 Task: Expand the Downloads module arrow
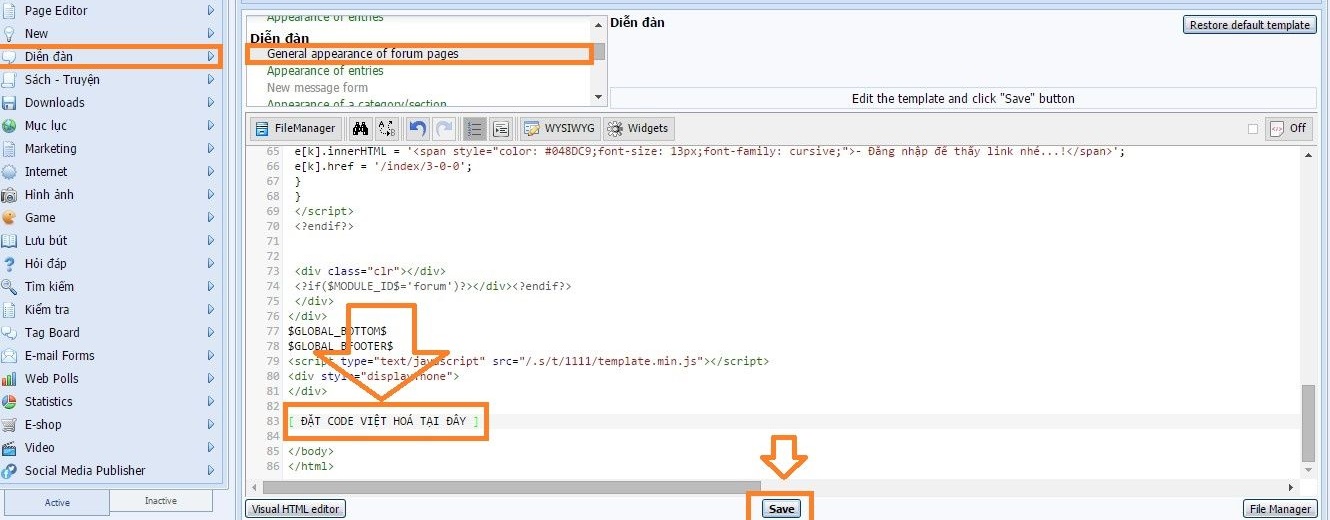tap(211, 102)
